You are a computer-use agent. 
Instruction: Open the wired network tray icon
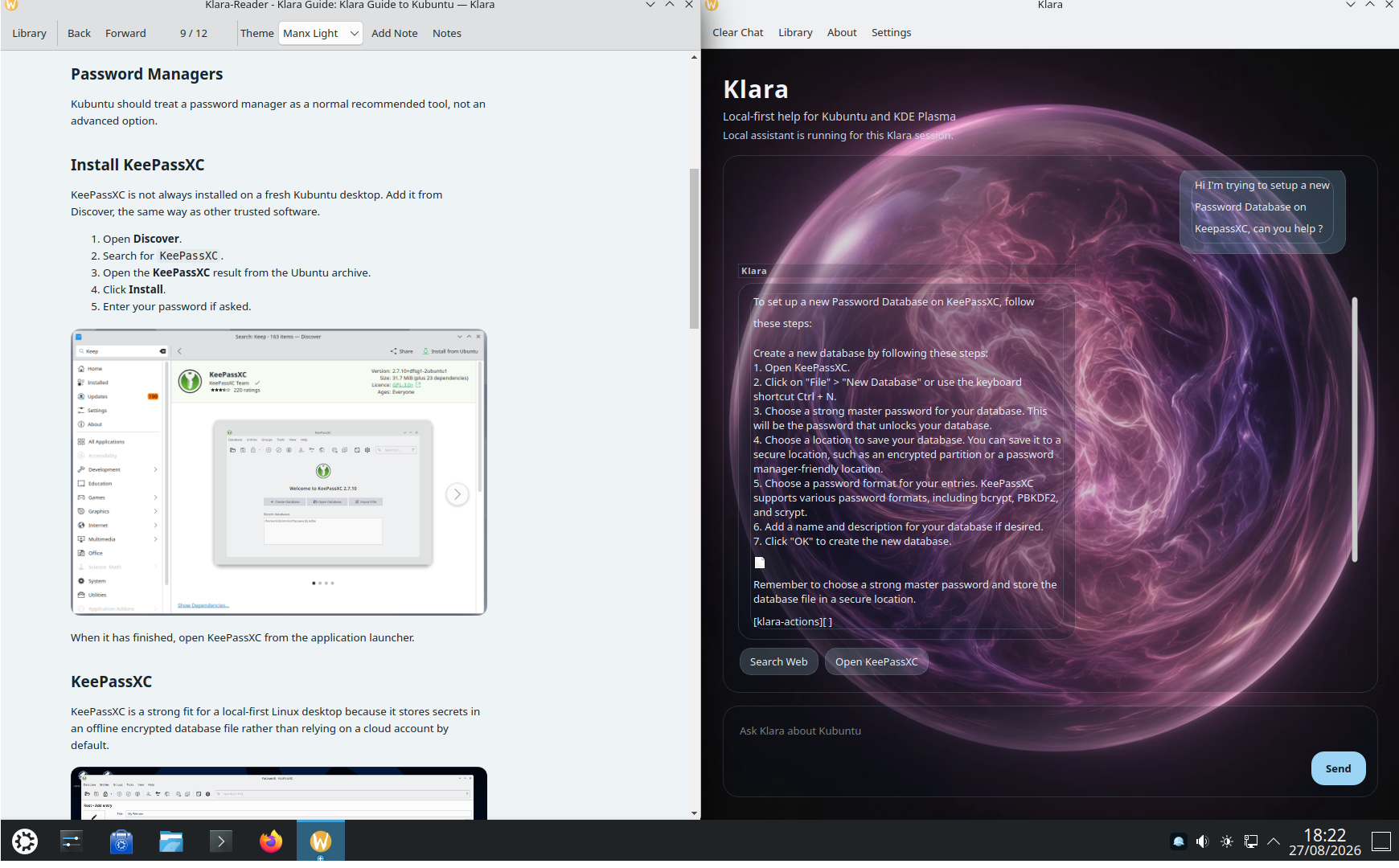(1251, 841)
